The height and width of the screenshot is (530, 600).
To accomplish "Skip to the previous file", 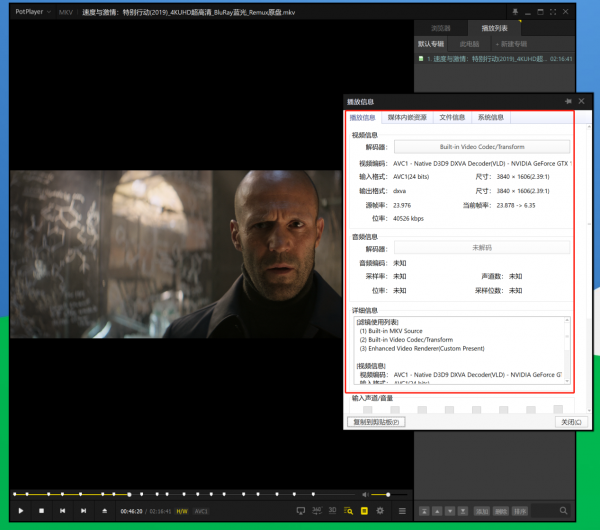I will 62,511.
